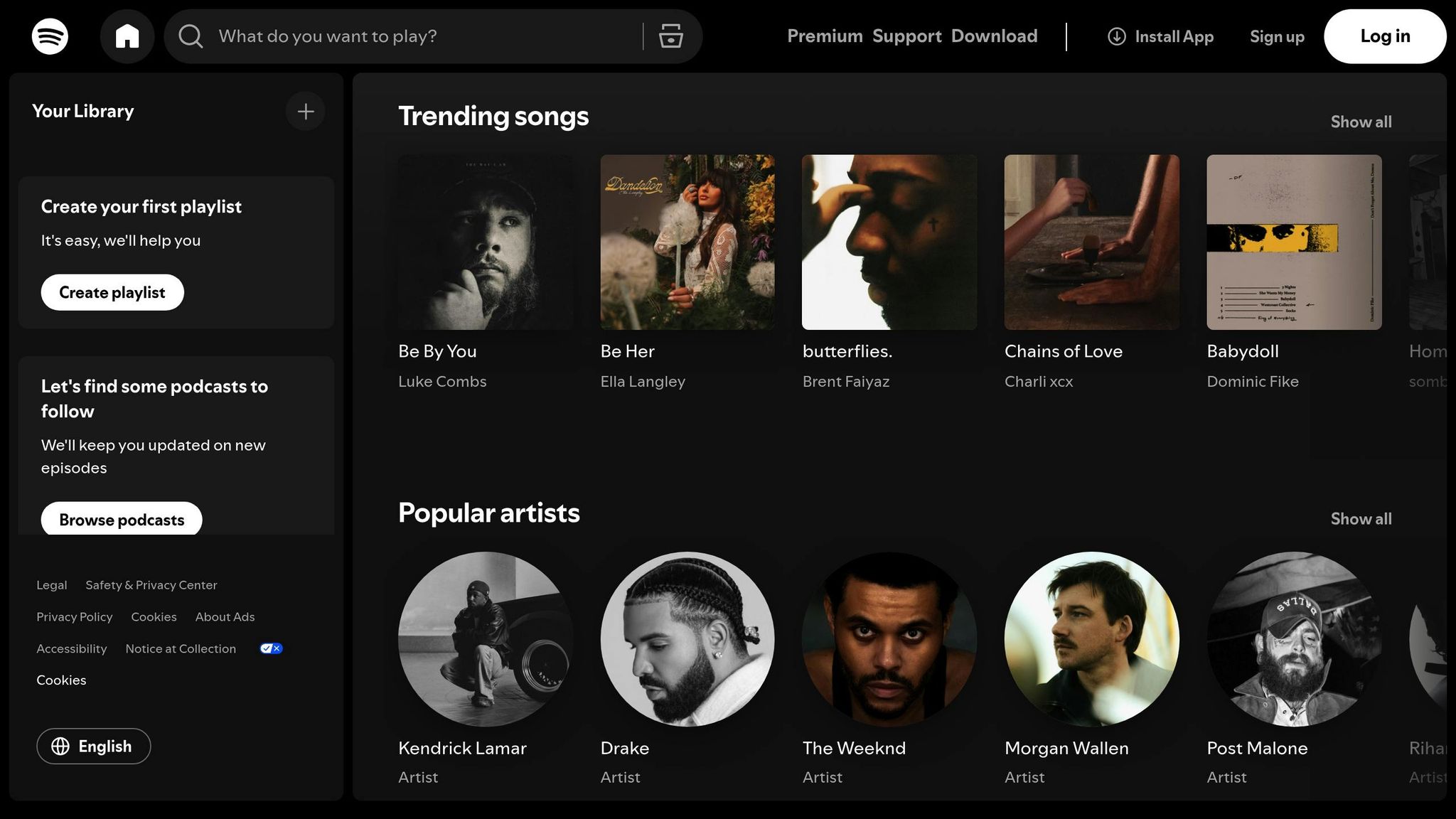Show all Popular artists
Viewport: 1456px width, 819px height.
pyautogui.click(x=1361, y=518)
